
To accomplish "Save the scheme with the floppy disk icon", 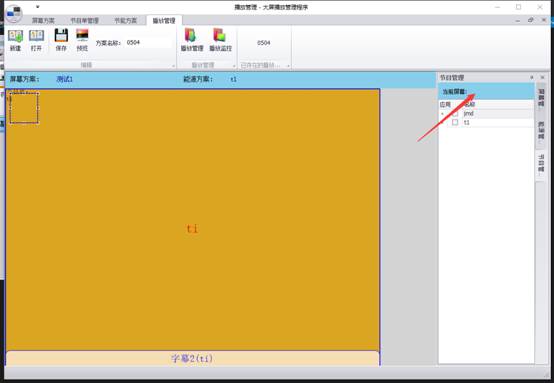I will tap(61, 40).
